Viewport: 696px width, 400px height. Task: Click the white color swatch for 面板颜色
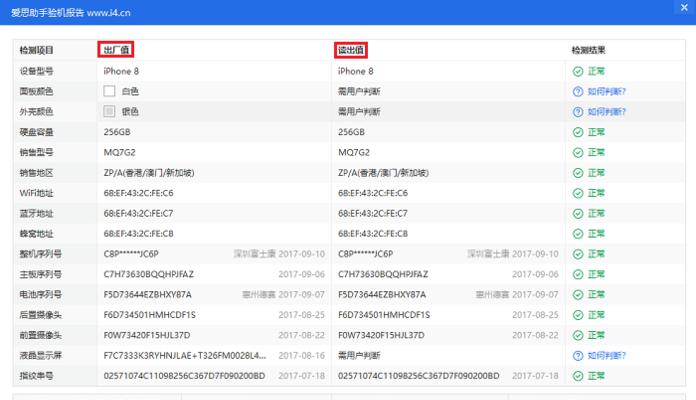(109, 91)
